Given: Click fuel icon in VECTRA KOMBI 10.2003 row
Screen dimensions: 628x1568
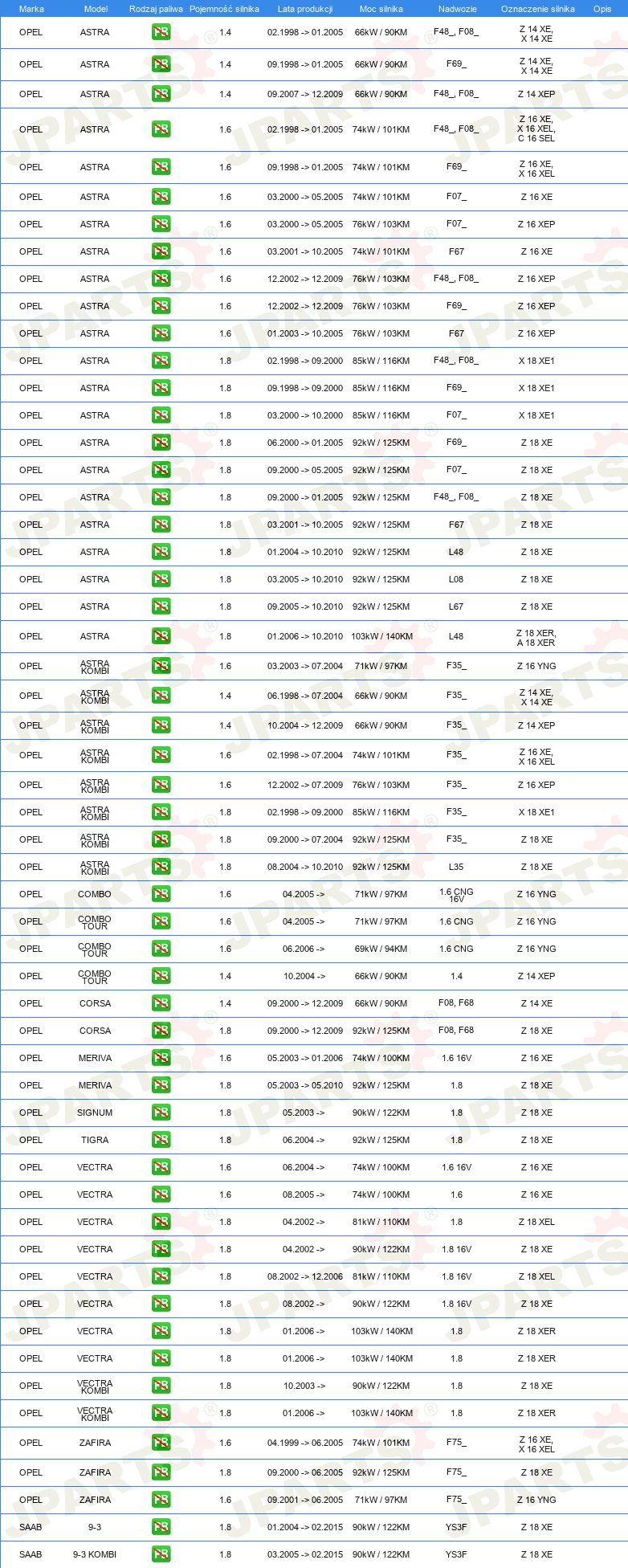Looking at the screenshot, I should [161, 1385].
